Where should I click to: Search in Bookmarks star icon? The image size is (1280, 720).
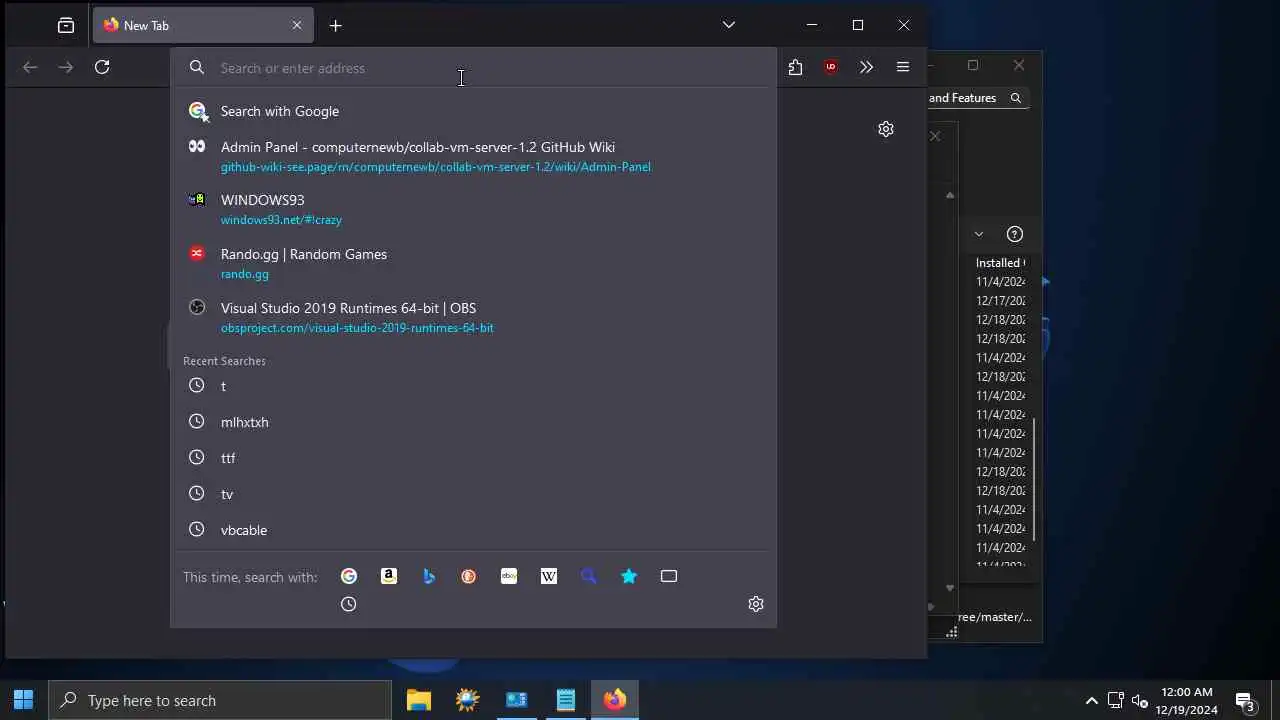click(629, 576)
